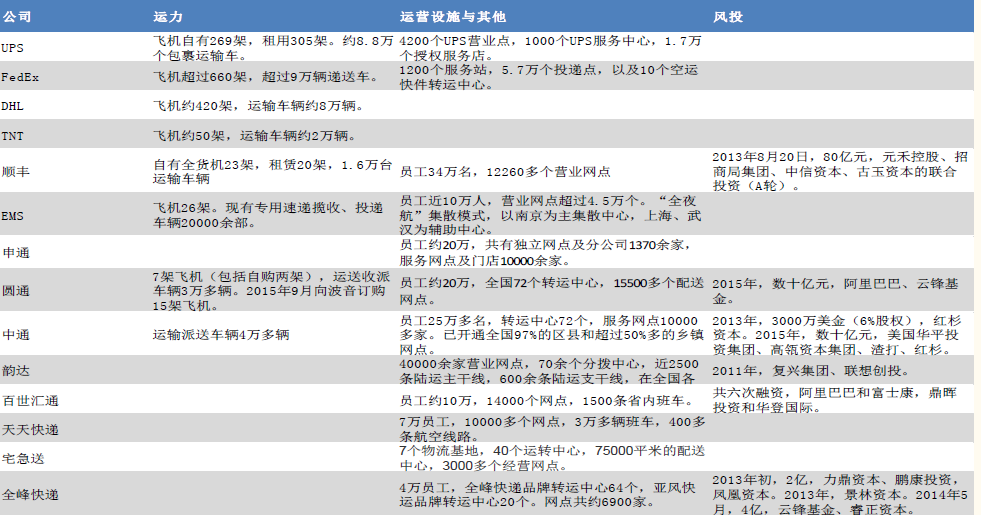This screenshot has height=515, width=981.
Task: Select TNT fleet cell '飞机约50架'
Action: (x=255, y=136)
